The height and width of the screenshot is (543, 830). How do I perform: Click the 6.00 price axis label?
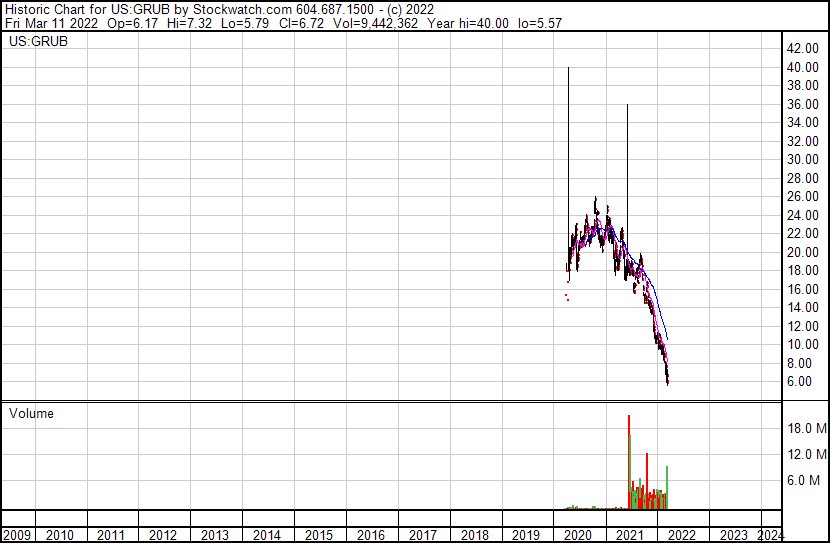pyautogui.click(x=799, y=382)
